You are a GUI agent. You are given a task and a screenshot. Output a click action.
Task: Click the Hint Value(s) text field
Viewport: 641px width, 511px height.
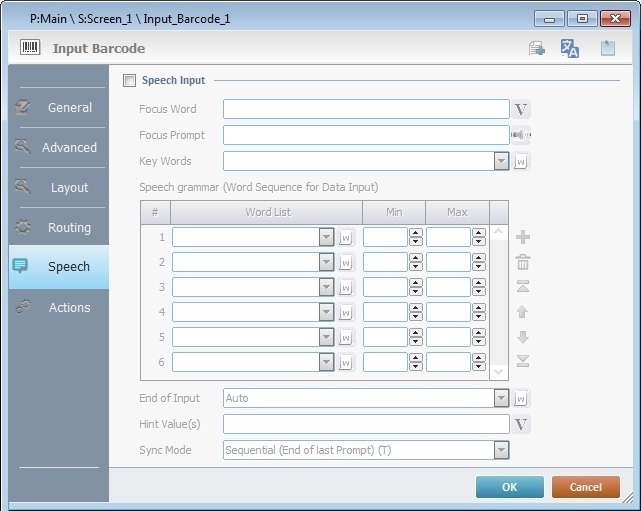tap(366, 424)
